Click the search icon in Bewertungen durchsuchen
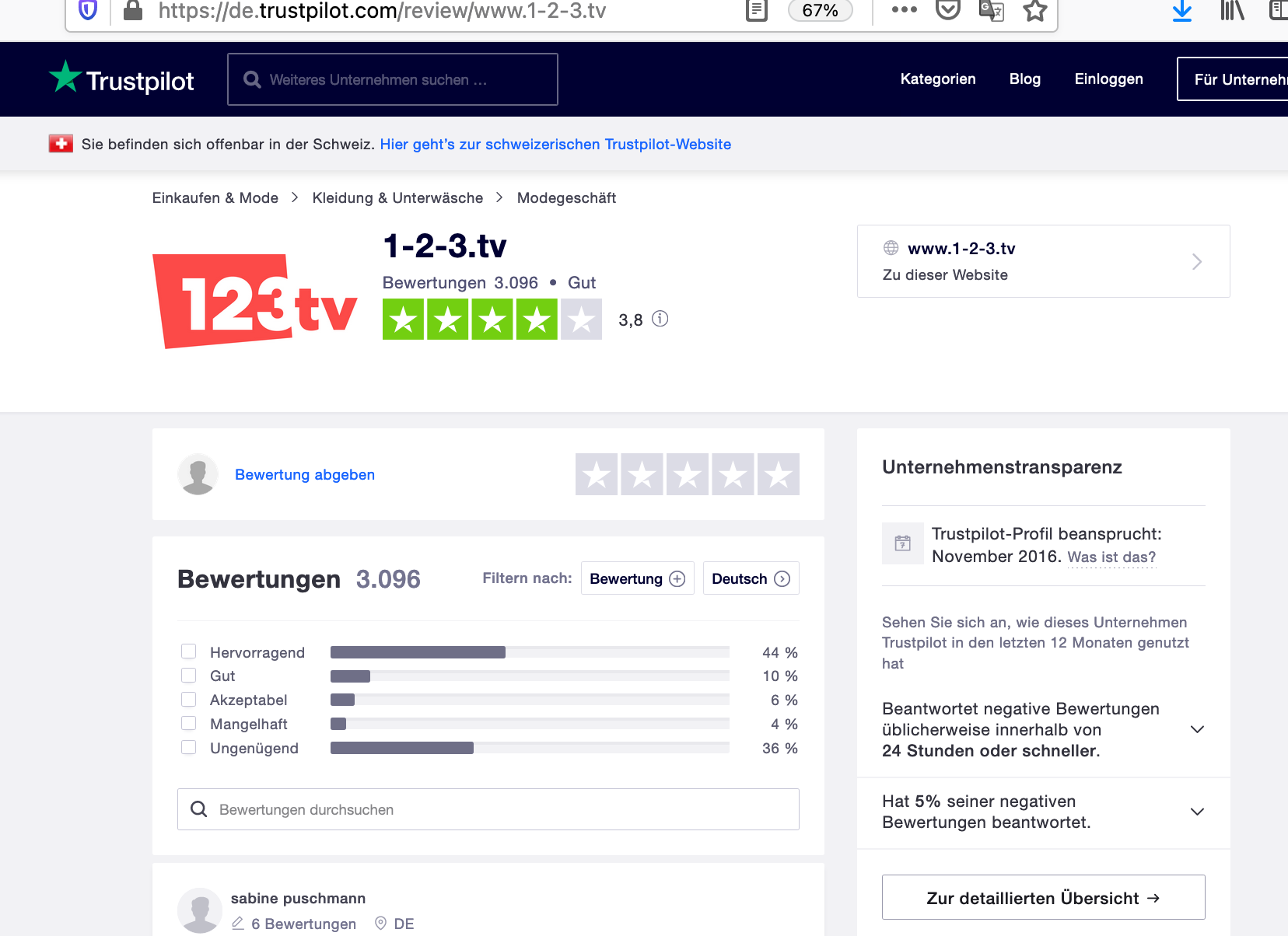Image resolution: width=1288 pixels, height=936 pixels. click(x=199, y=809)
